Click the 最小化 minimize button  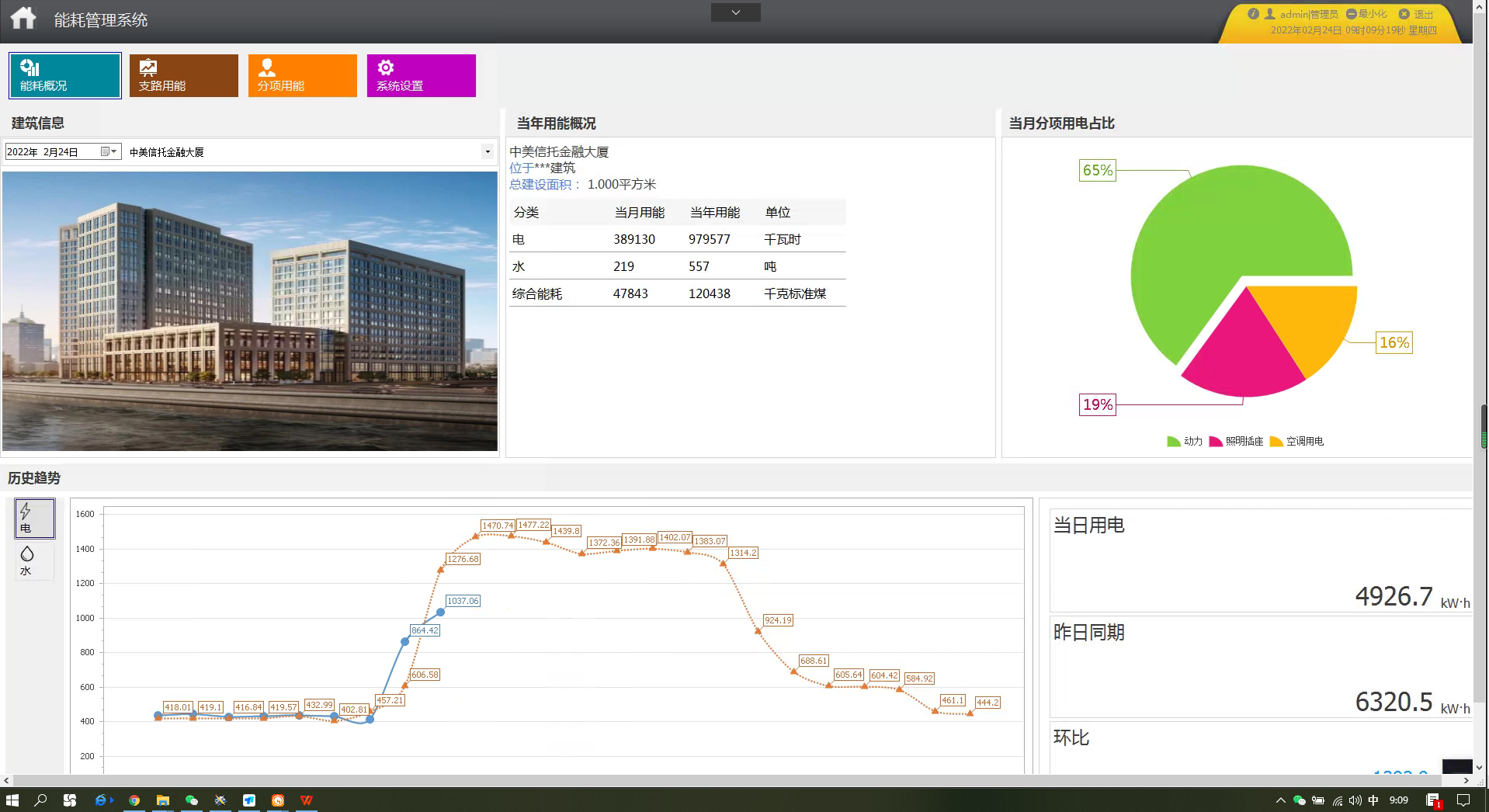(1366, 14)
